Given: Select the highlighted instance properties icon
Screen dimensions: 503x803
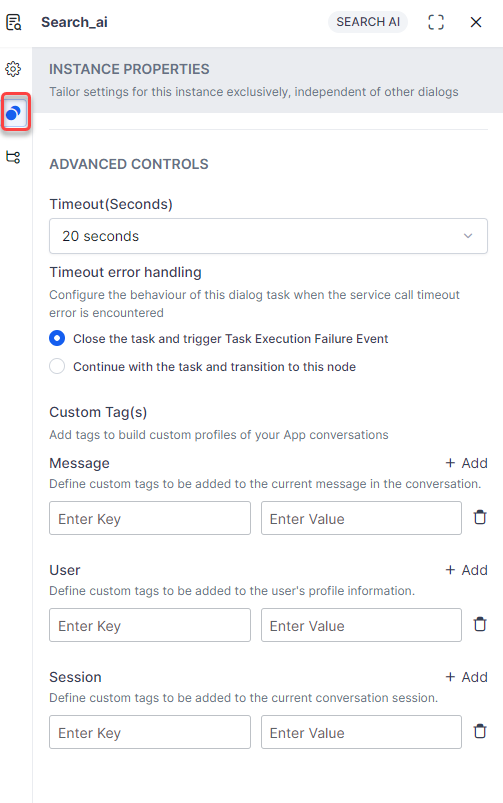Looking at the screenshot, I should click(x=14, y=112).
